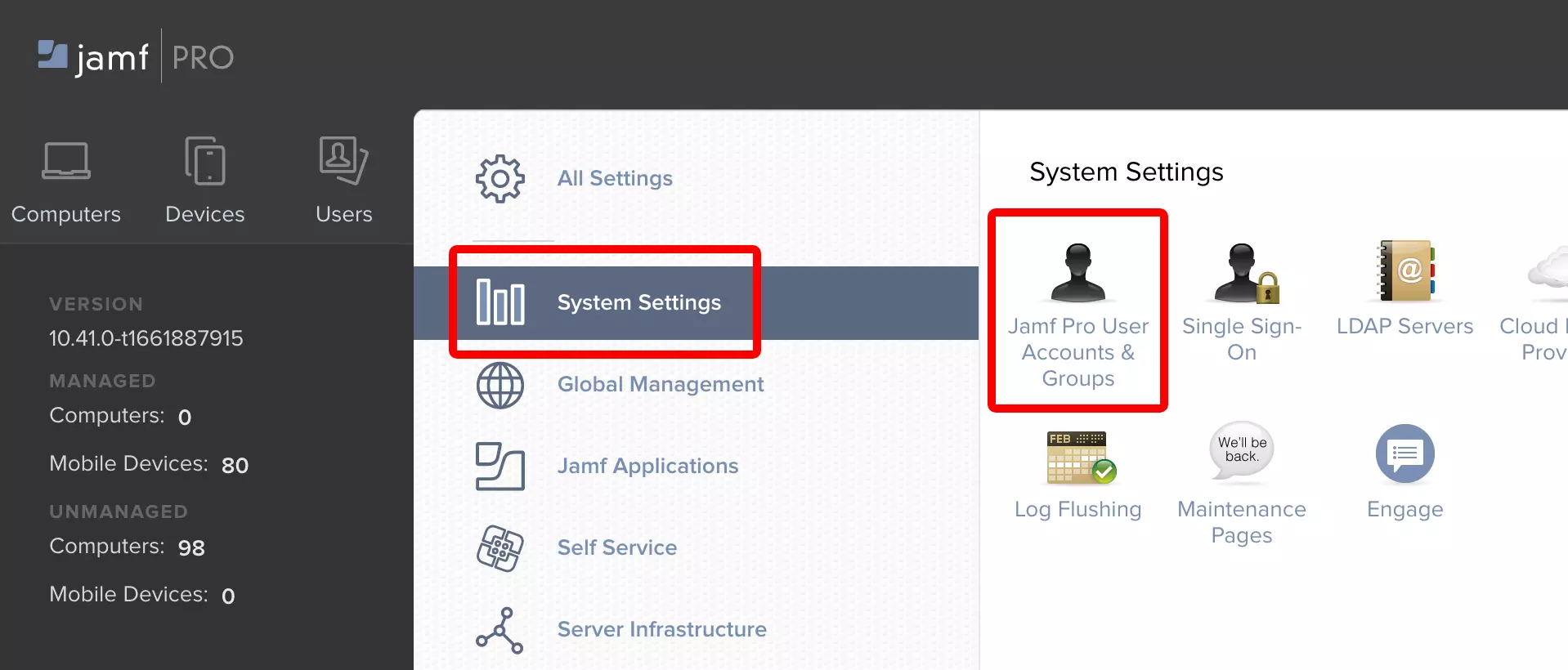Click the Jamf Applications icon

(500, 467)
